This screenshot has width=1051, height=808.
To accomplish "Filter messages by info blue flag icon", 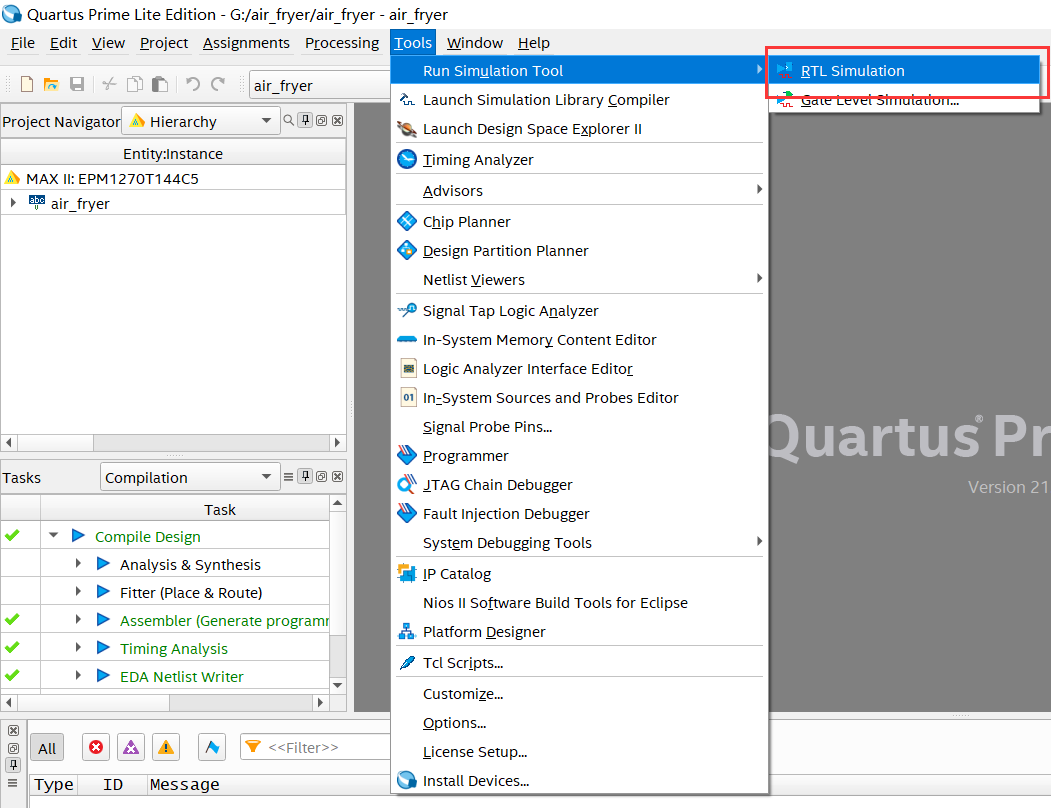I will (212, 747).
